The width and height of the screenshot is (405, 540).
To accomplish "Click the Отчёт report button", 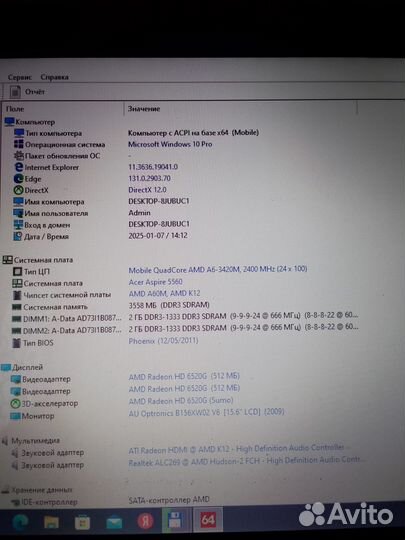I will tap(27, 92).
